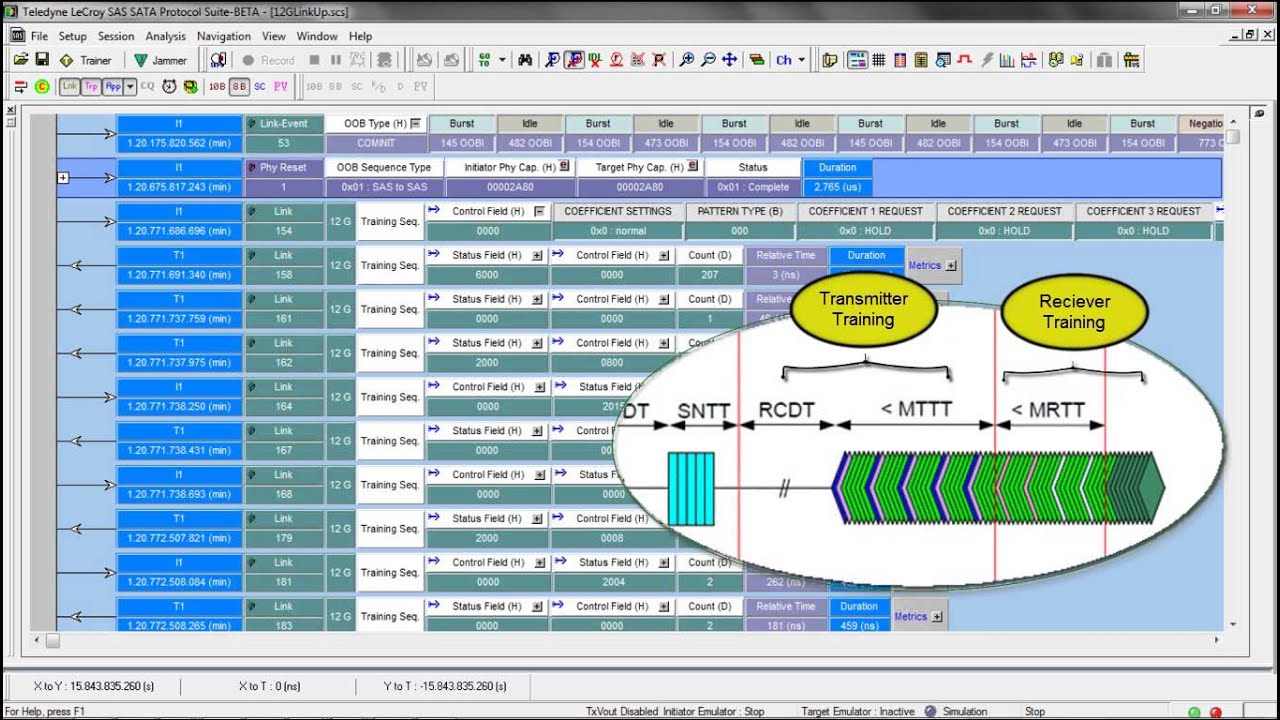Open the Help menu
Image resolution: width=1280 pixels, height=720 pixels.
pos(360,36)
